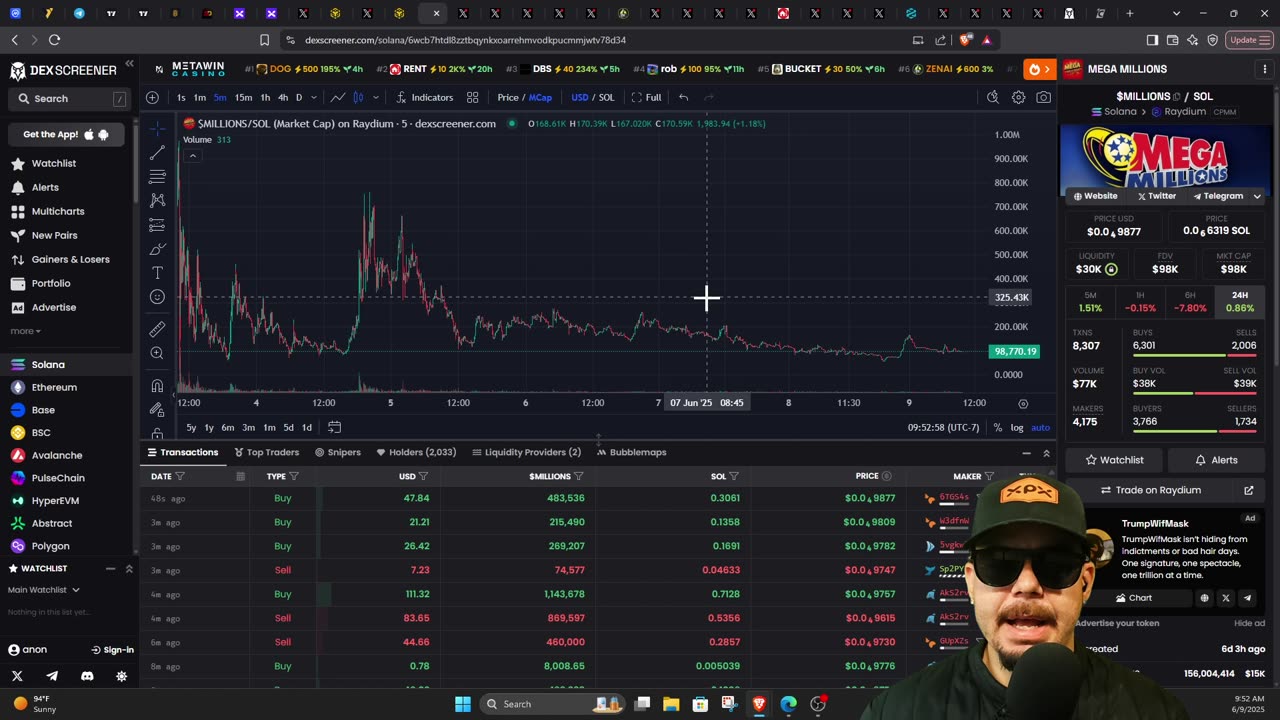This screenshot has width=1280, height=720.
Task: Select the text annotation tool
Action: click(x=157, y=273)
